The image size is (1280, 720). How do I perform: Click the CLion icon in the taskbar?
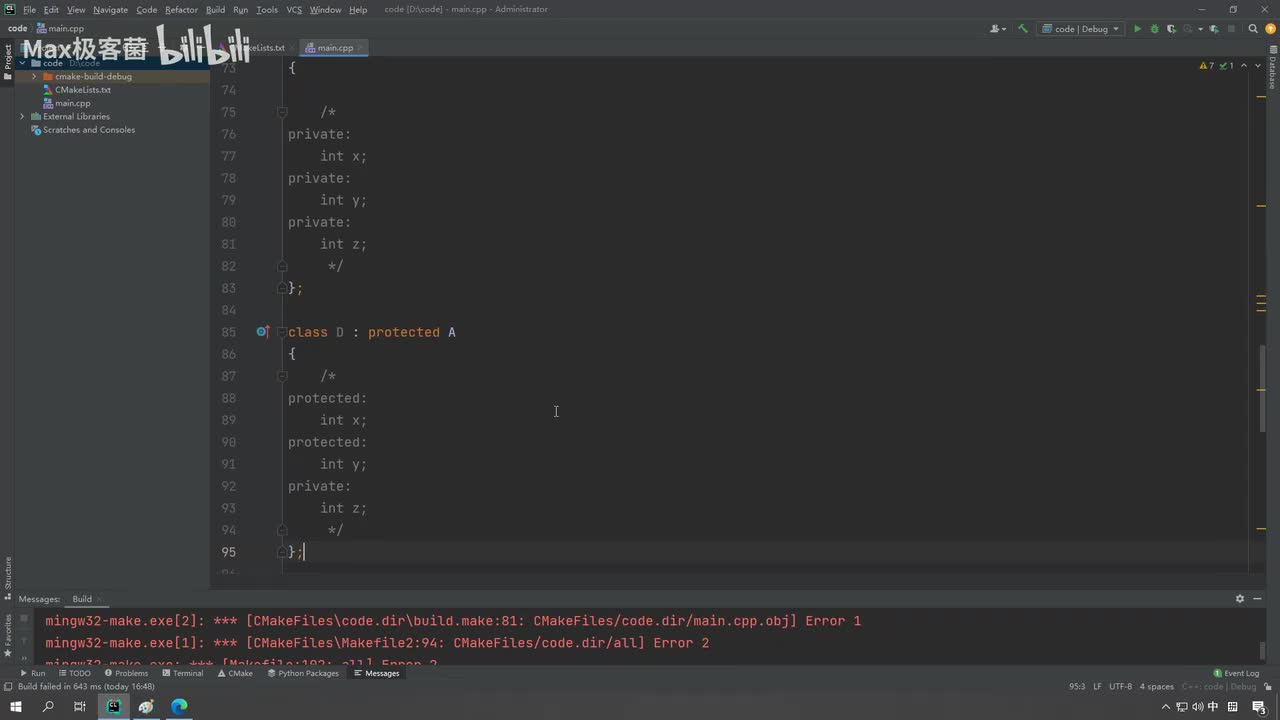click(x=113, y=707)
